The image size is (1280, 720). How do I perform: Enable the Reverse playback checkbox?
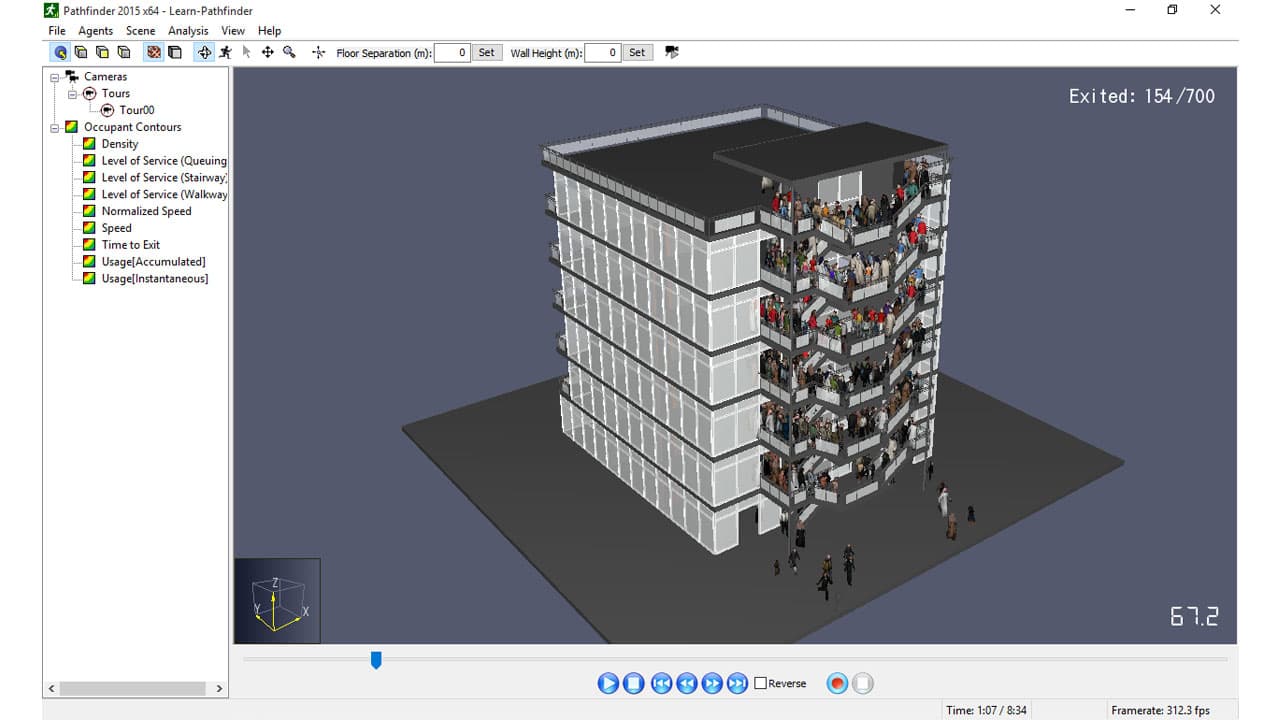click(x=760, y=683)
